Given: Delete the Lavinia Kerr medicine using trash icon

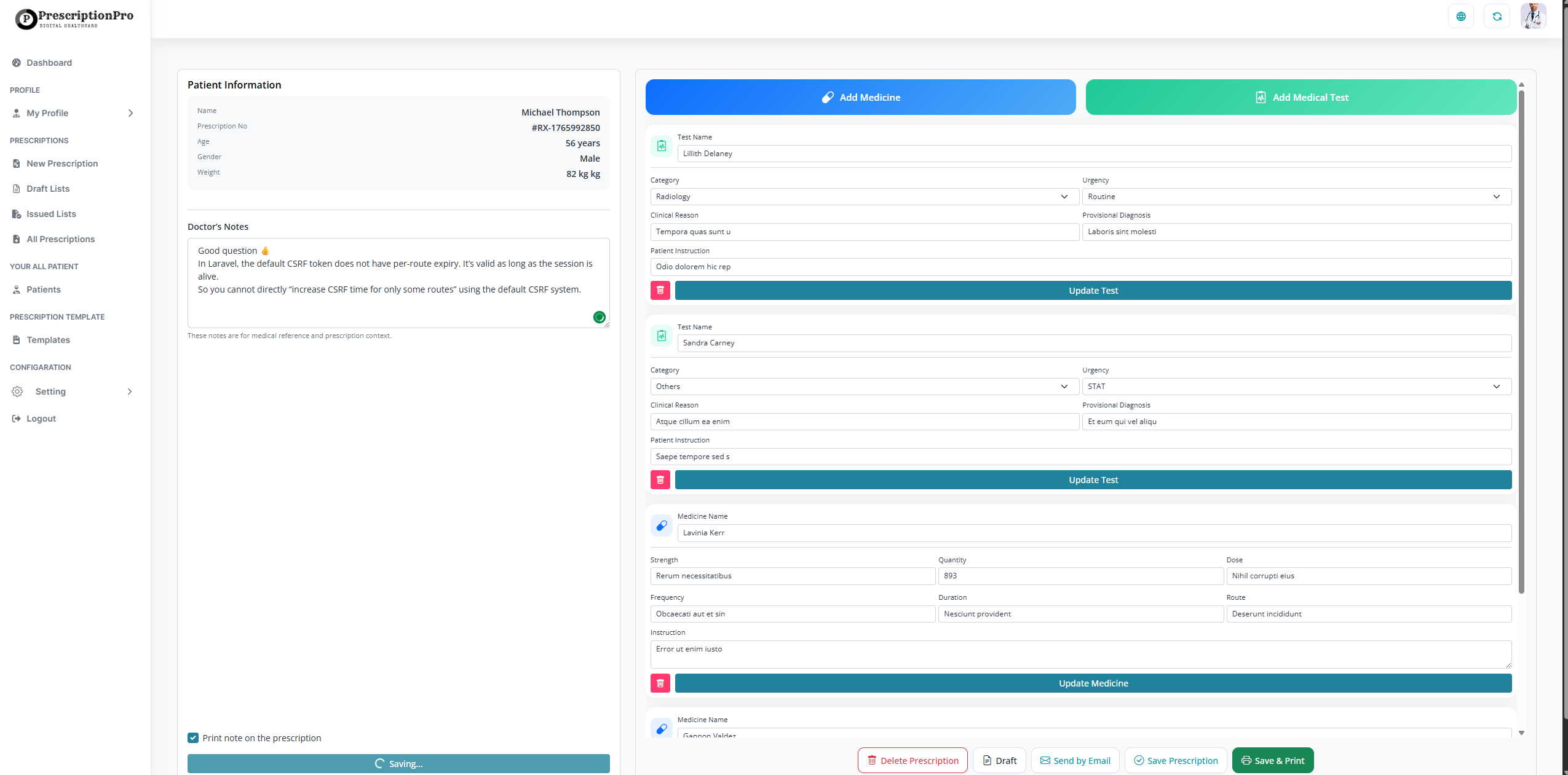Looking at the screenshot, I should coord(660,683).
